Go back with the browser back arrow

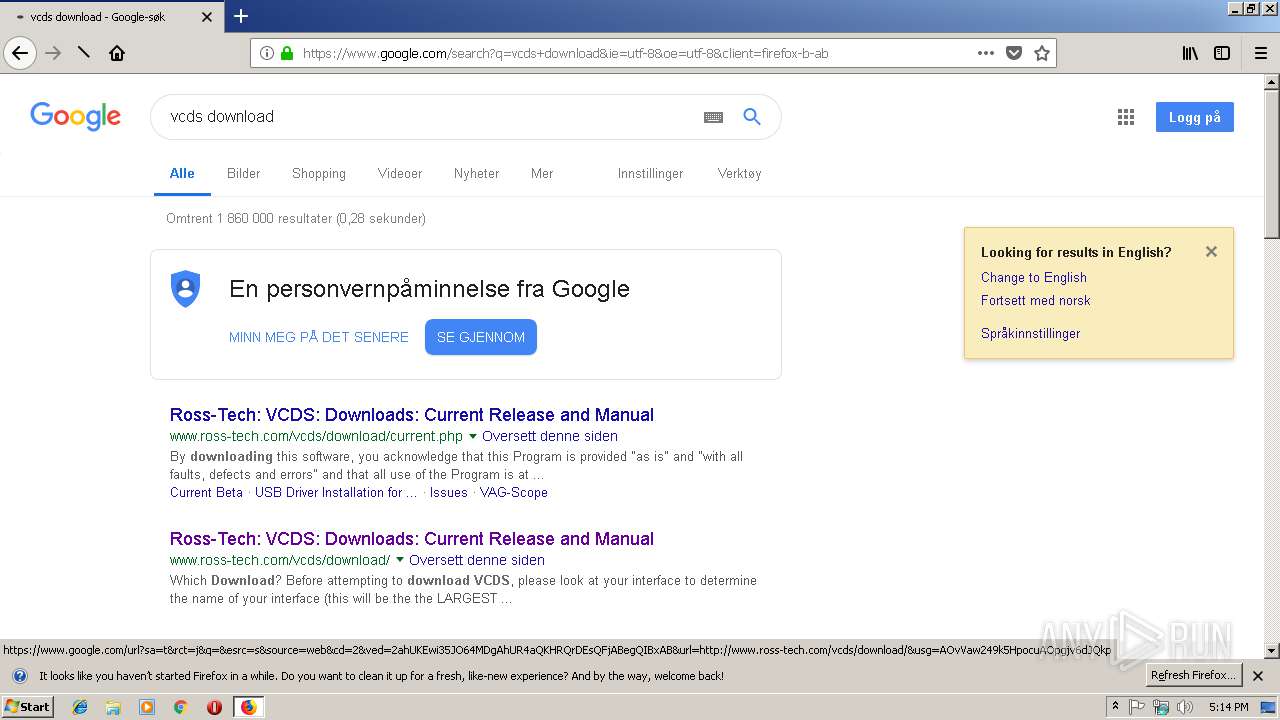tap(20, 53)
